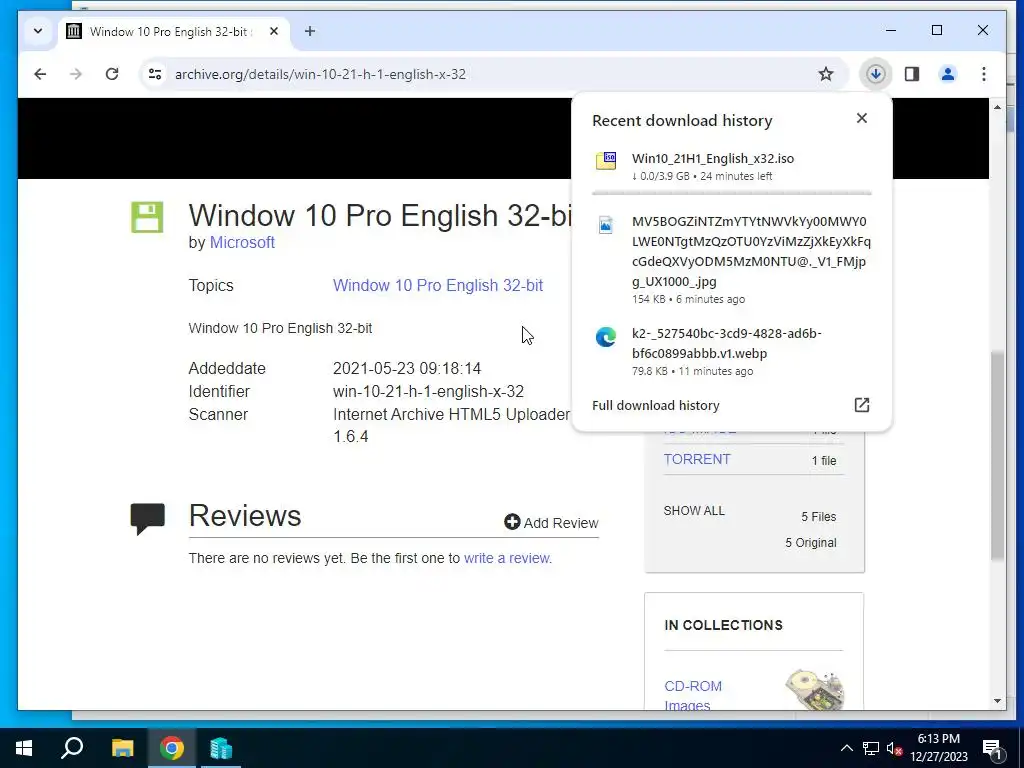Open the MV5BOGZiNTZm jpg download entry

coord(731,260)
